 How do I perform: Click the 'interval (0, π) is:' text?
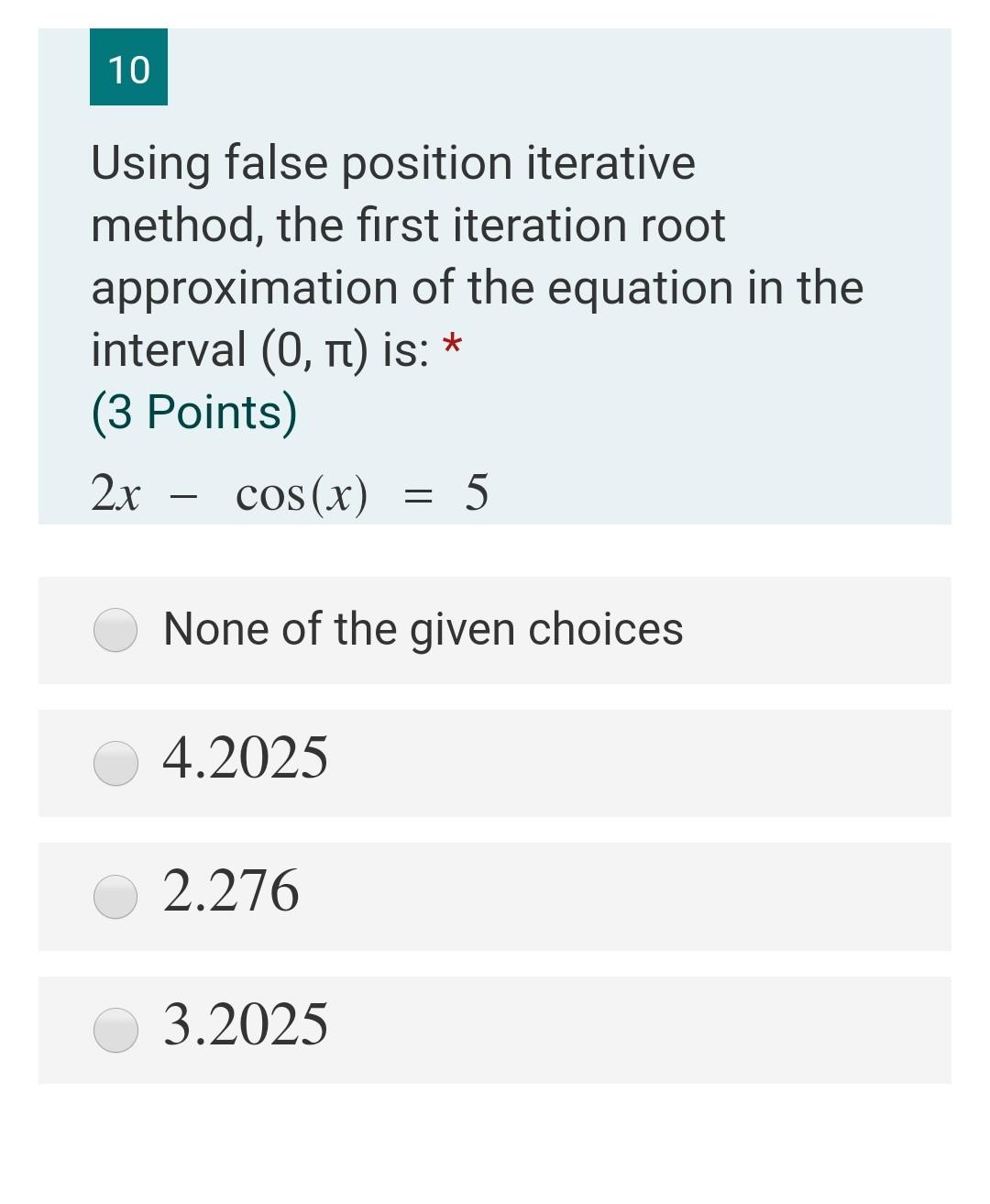[260, 349]
